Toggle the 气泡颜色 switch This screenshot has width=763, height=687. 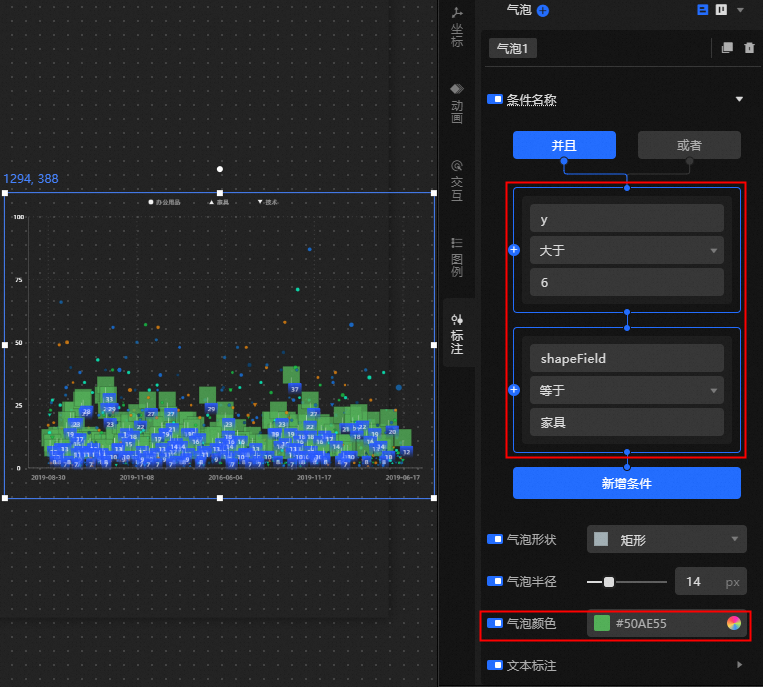494,623
